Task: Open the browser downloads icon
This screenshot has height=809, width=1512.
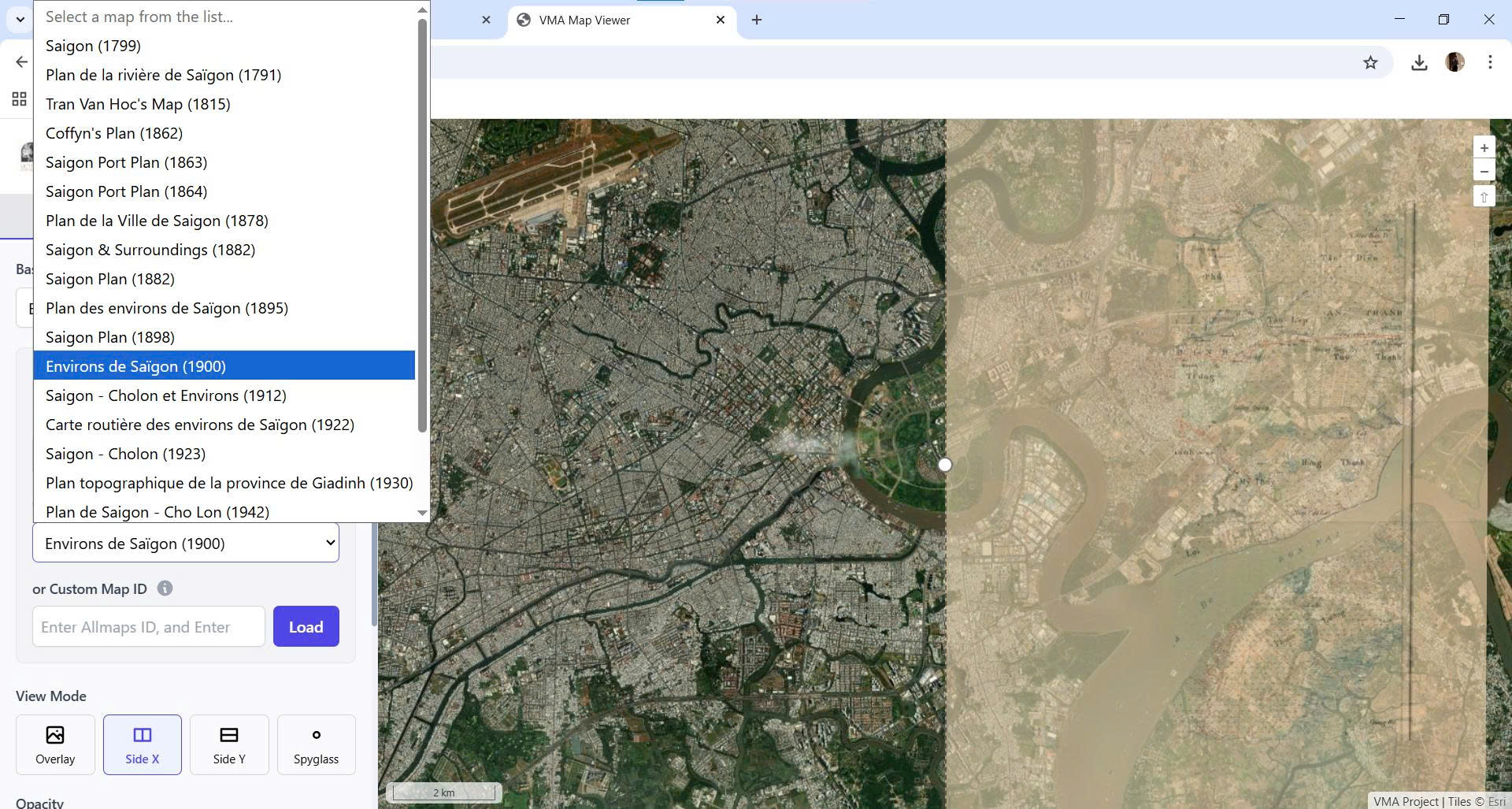Action: tap(1419, 63)
